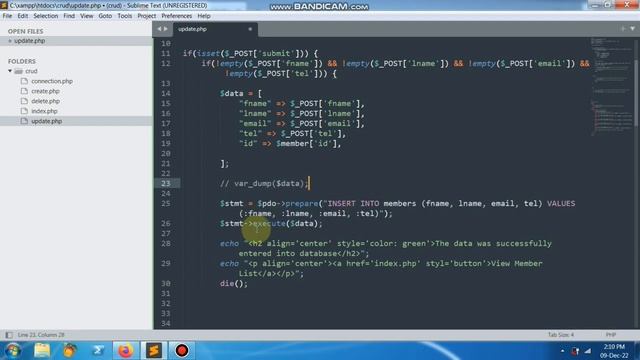Open connection.php in the sidebar
Viewport: 640px width, 360px height.
[x=52, y=81]
